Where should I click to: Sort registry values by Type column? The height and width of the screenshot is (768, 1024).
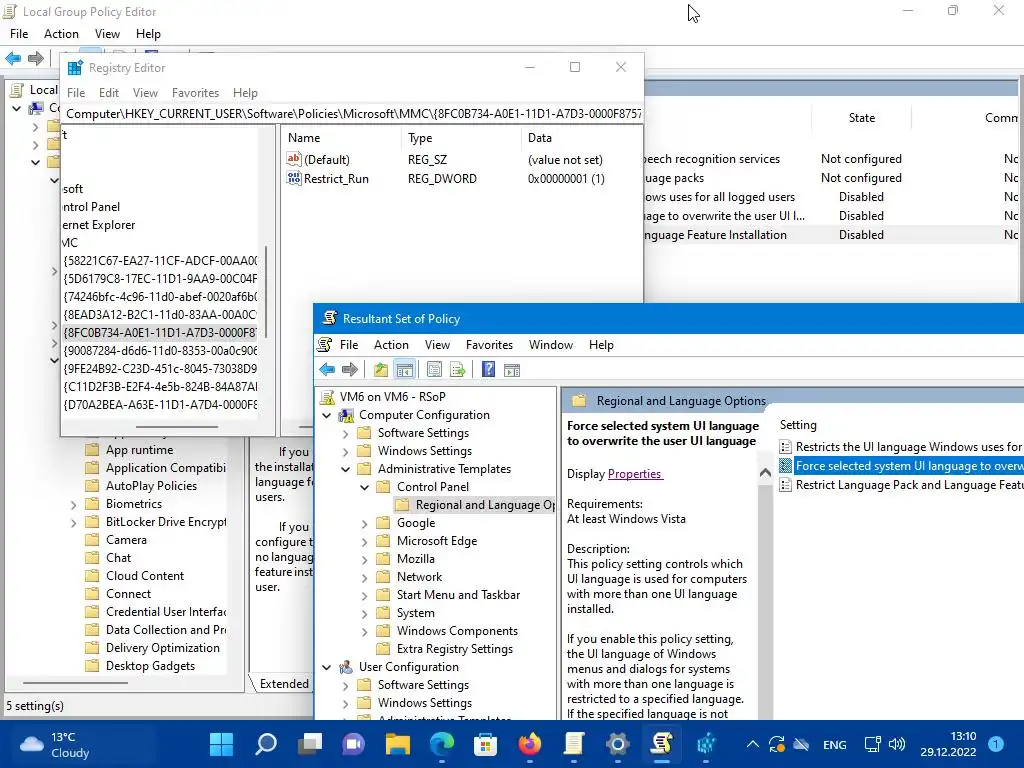[460, 138]
